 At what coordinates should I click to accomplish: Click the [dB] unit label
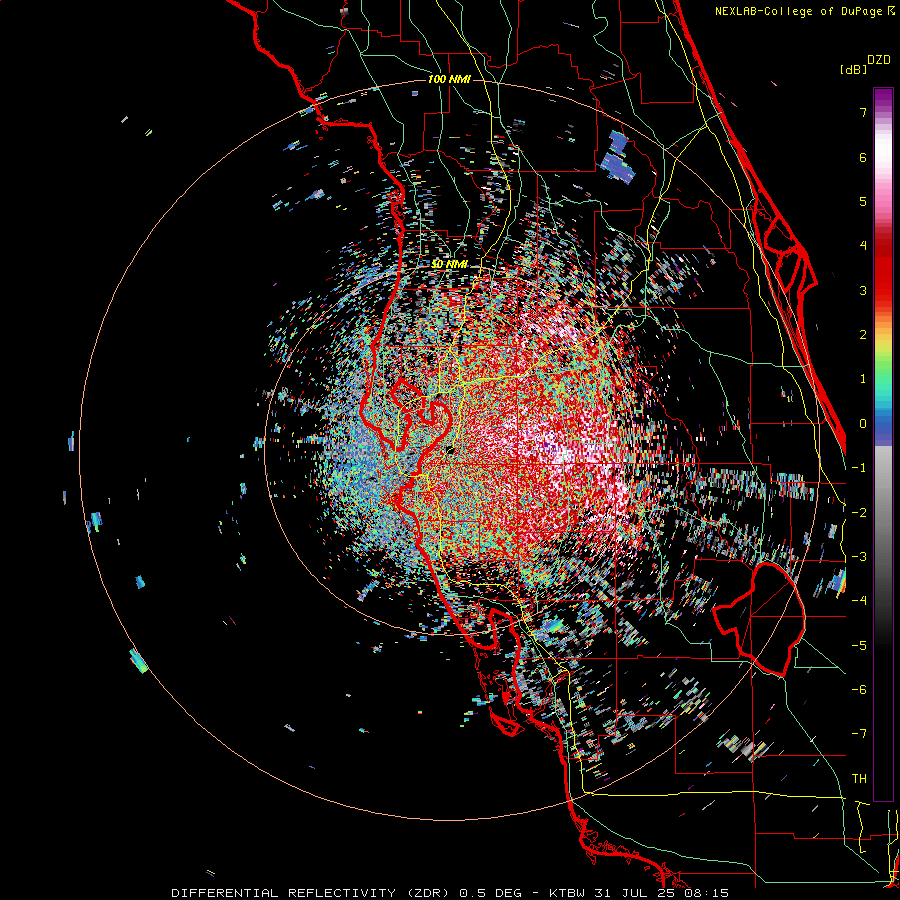(x=853, y=69)
